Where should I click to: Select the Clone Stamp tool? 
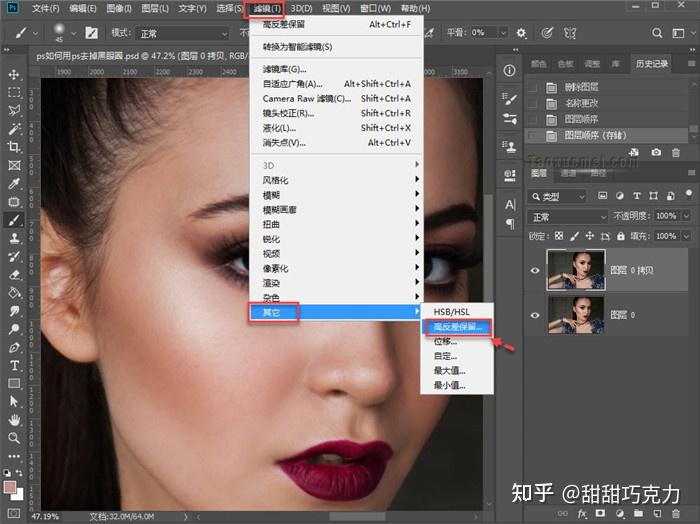14,238
